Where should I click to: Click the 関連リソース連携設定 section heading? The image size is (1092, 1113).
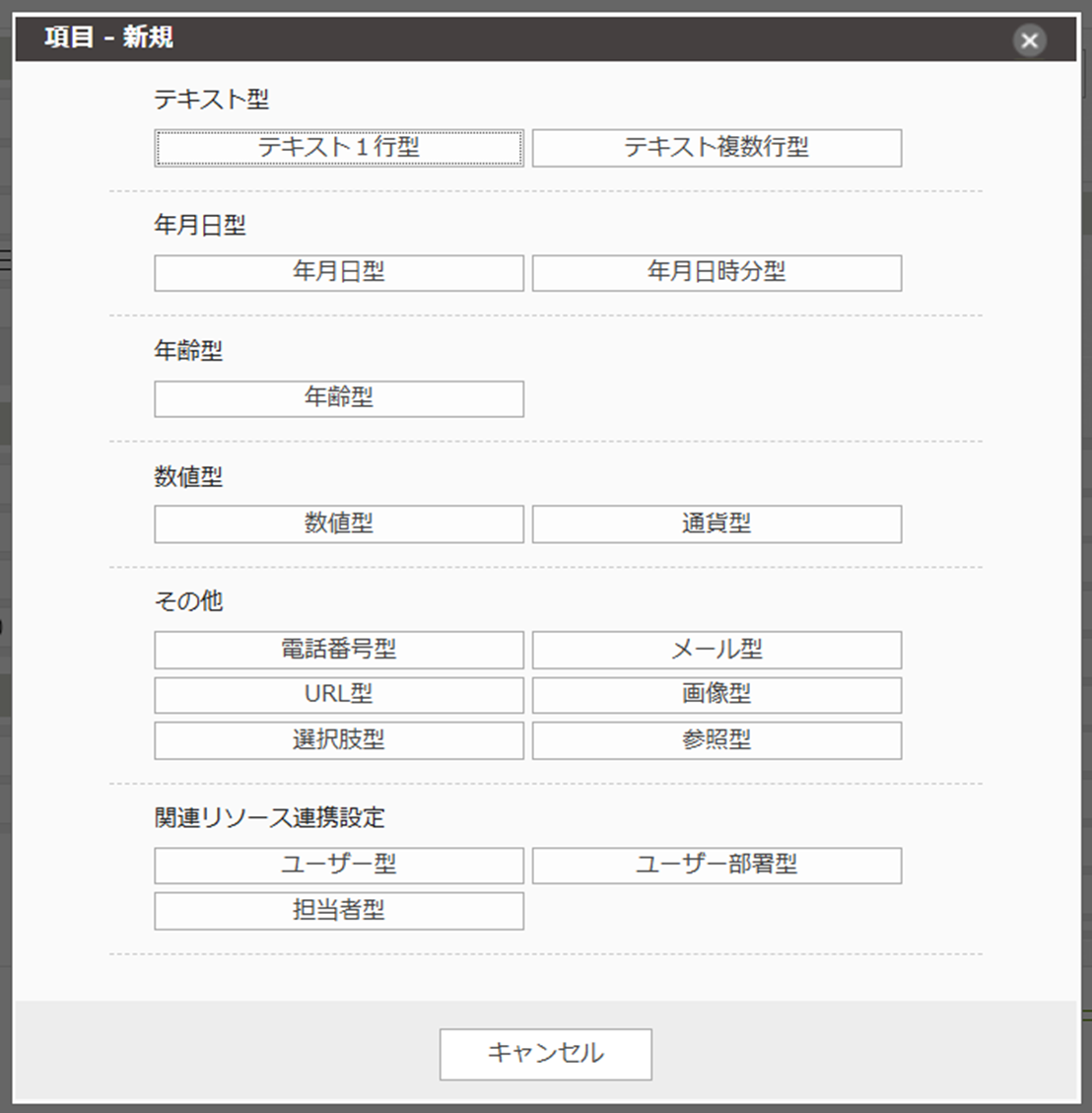point(269,818)
